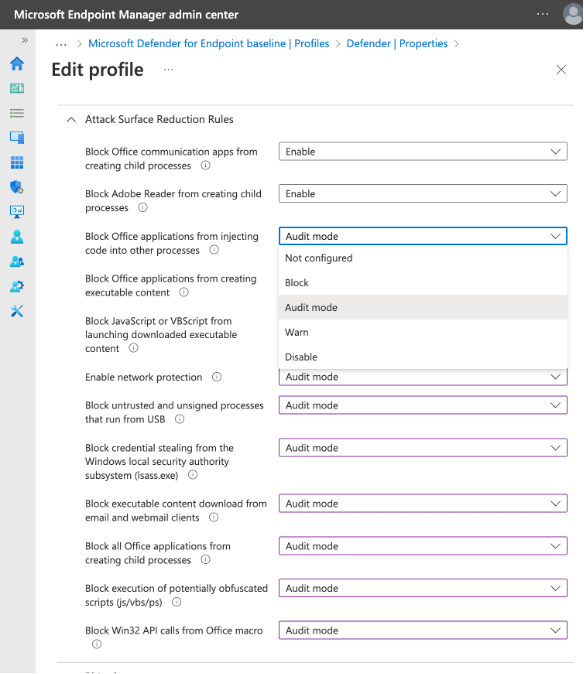Choose Warn option in list
This screenshot has width=584, height=674.
tap(423, 332)
